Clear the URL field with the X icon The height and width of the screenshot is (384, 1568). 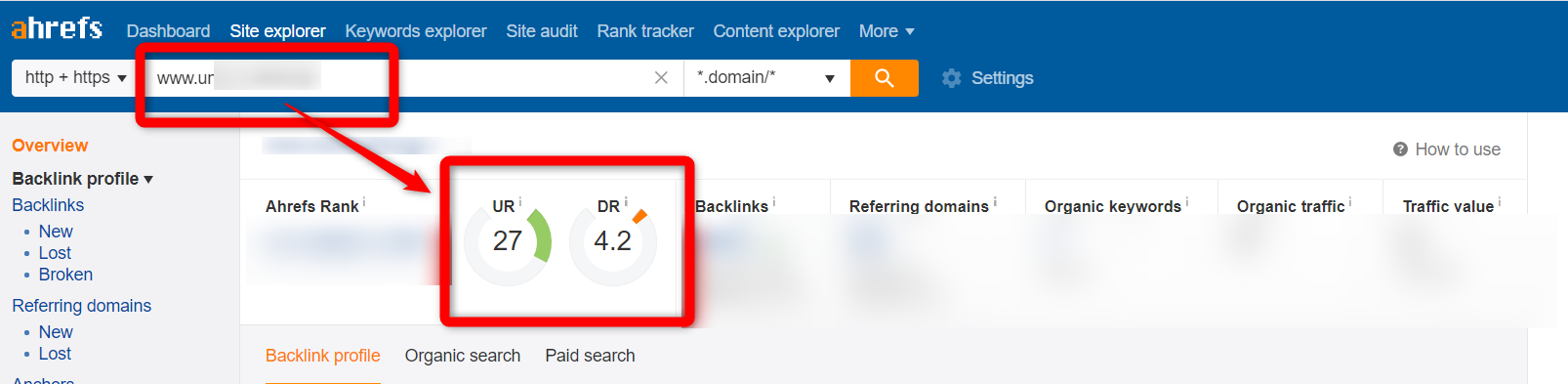click(661, 78)
